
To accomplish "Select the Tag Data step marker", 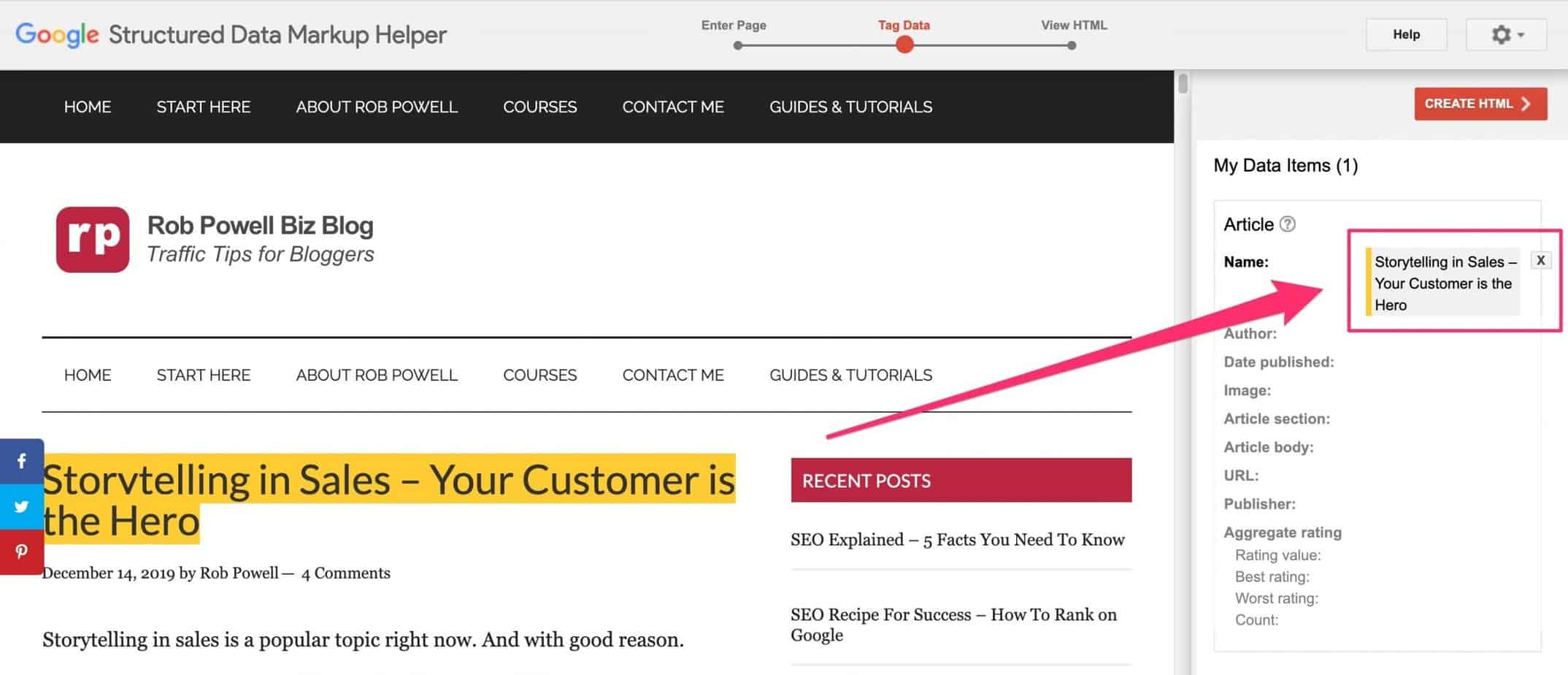I will click(x=904, y=45).
